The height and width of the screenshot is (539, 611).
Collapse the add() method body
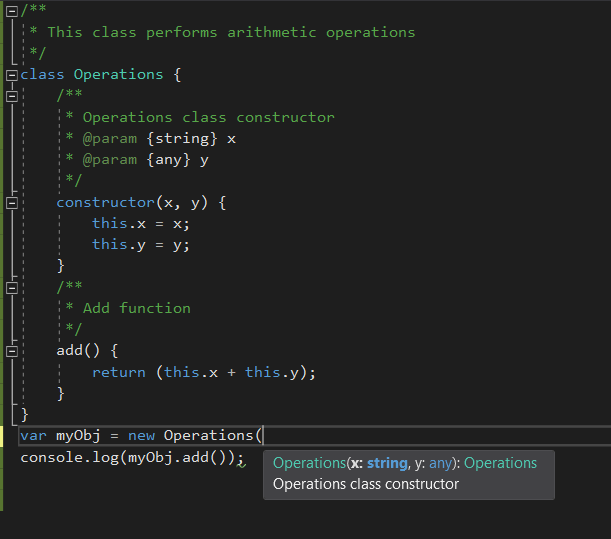(x=11, y=351)
